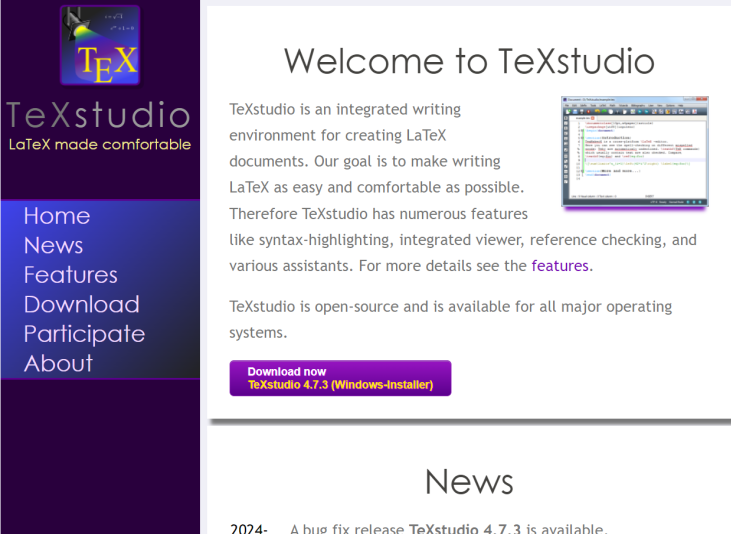Click the 'Welcome to TeXstudio' heading
Screen dimensions: 731x534
coord(469,61)
